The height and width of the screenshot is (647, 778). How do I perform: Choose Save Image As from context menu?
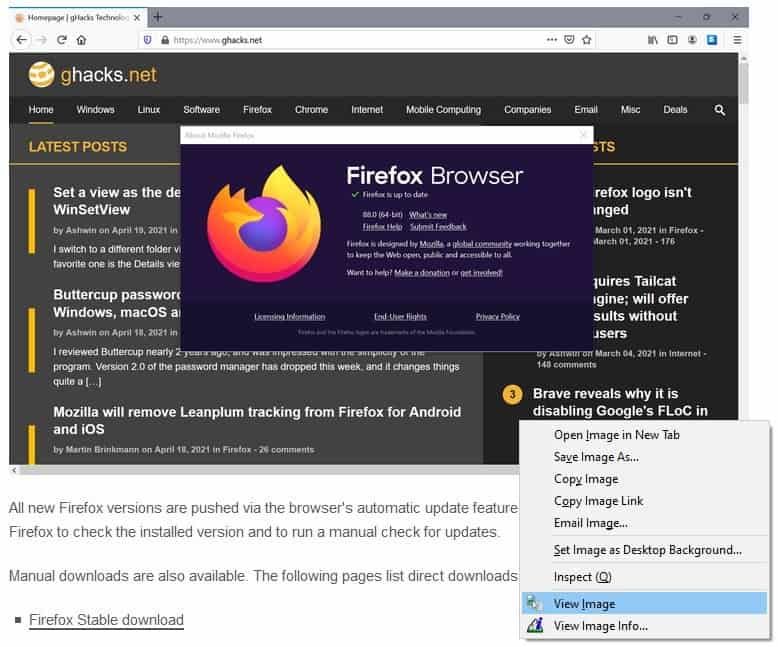(645, 457)
